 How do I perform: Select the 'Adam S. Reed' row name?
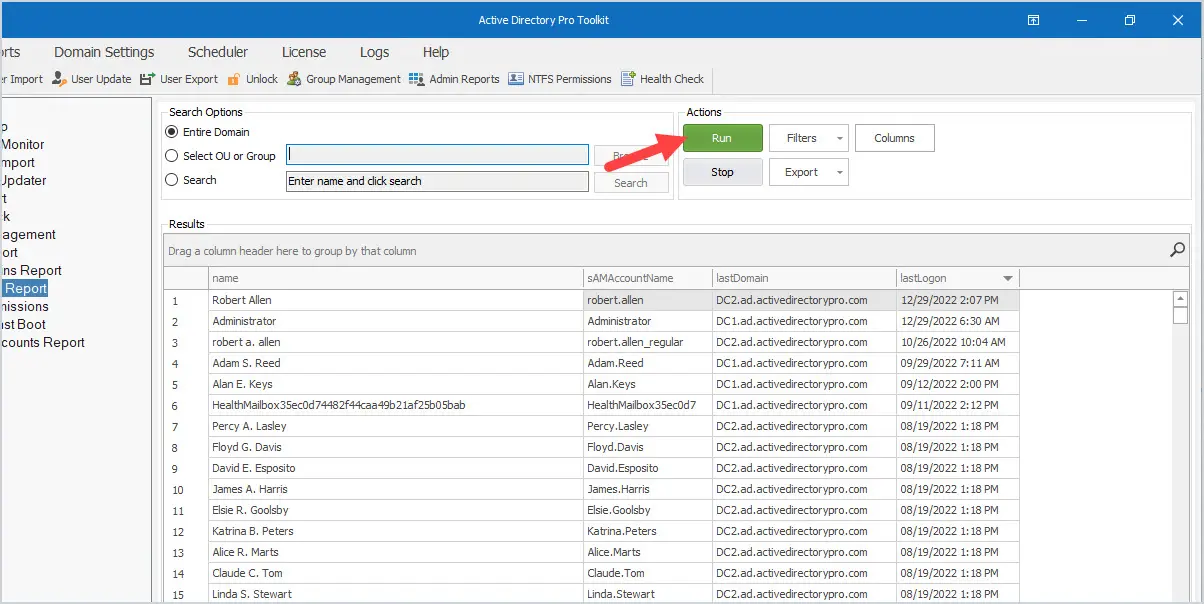[x=395, y=363]
